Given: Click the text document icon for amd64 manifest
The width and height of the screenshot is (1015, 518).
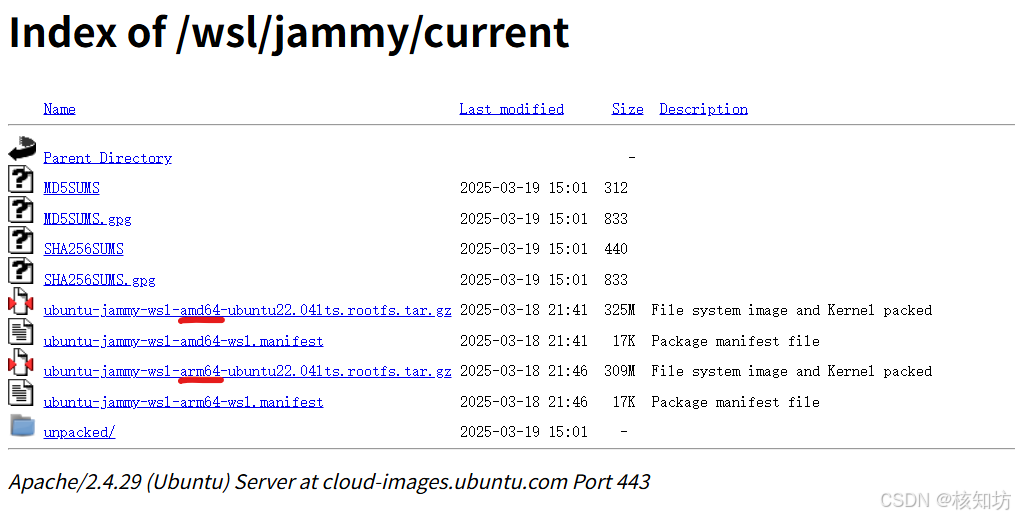Looking at the screenshot, I should pyautogui.click(x=21, y=332).
